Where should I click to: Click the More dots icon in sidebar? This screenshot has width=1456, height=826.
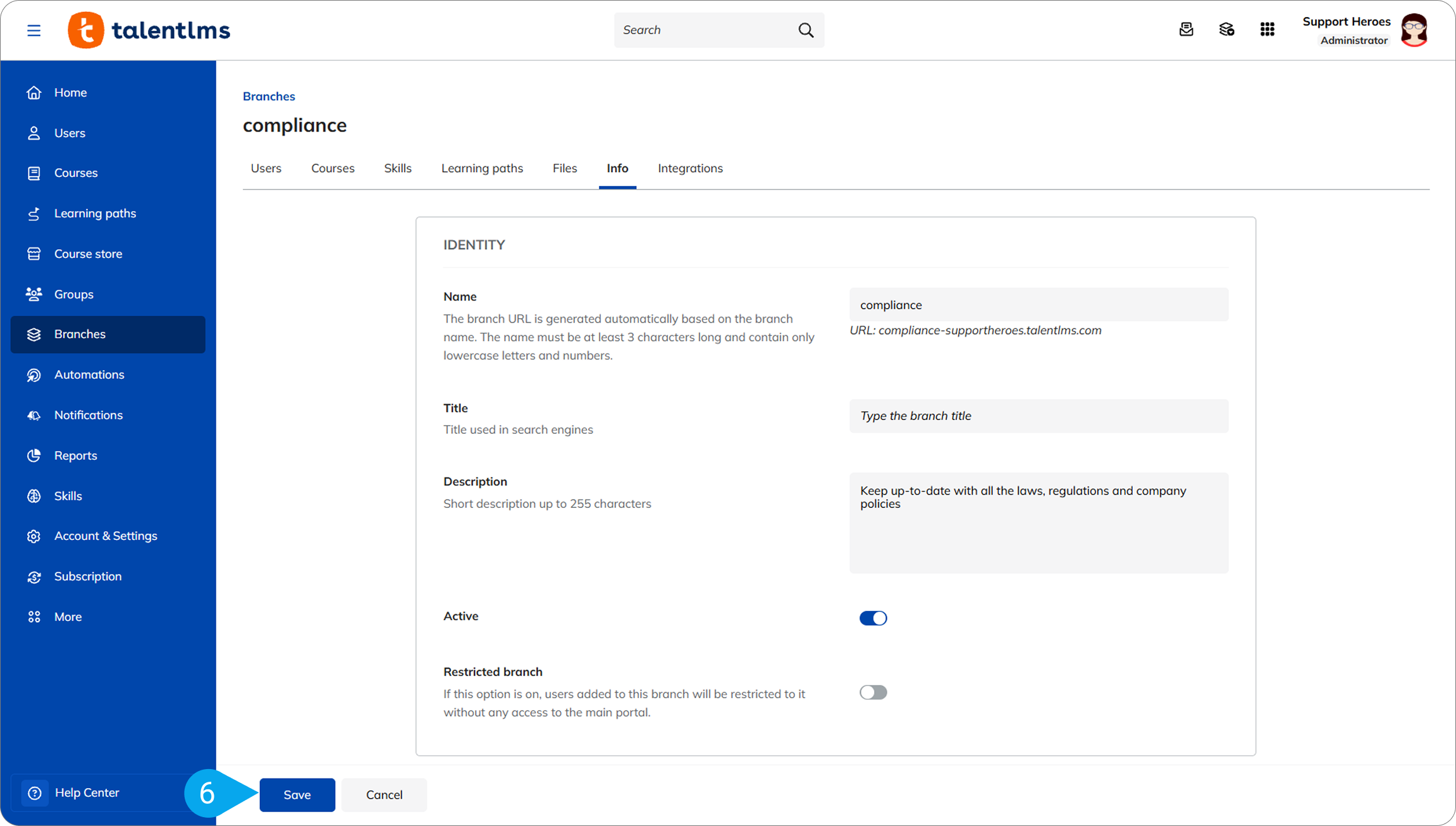[34, 617]
